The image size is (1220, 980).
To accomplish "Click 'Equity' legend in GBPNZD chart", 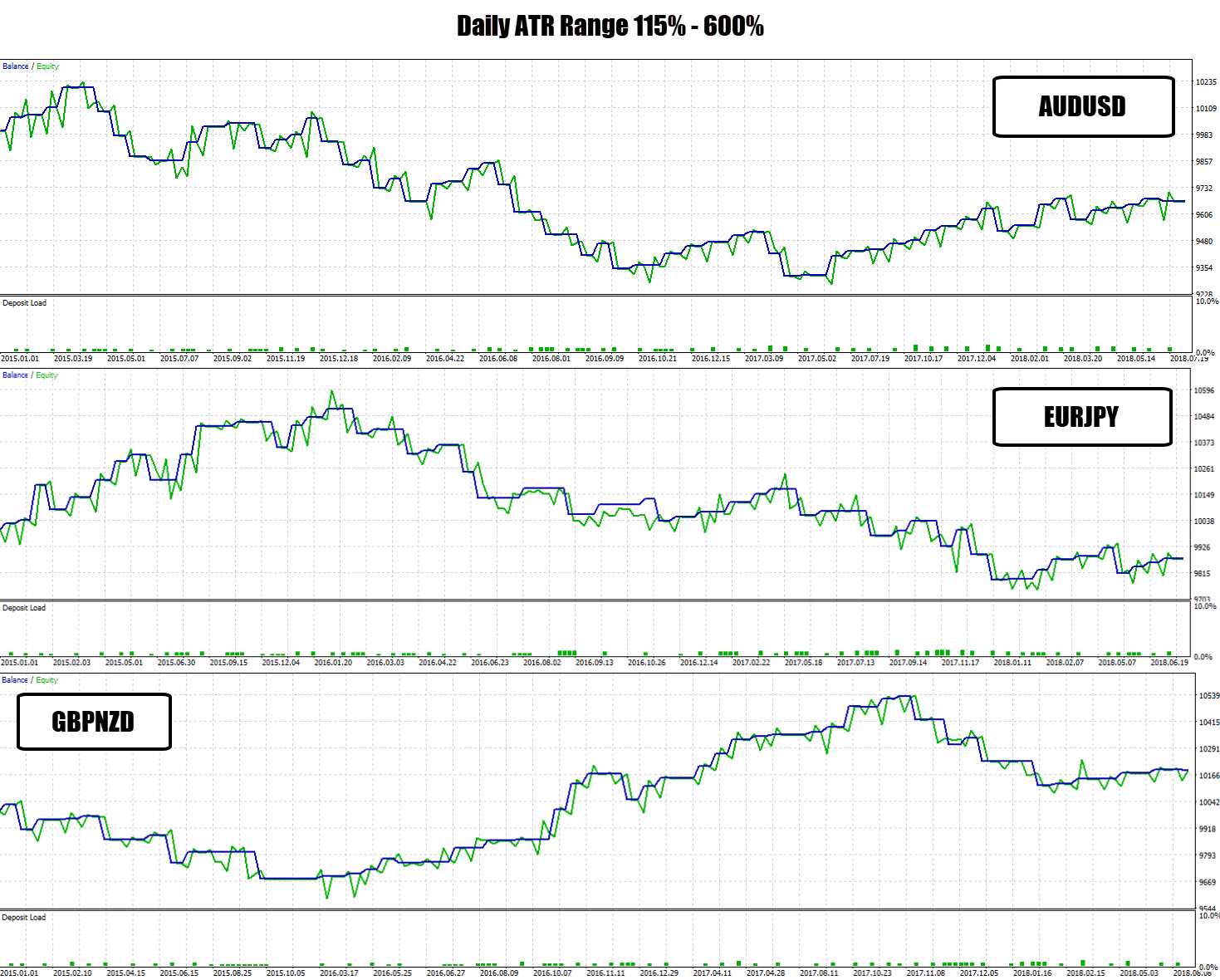I will click(x=47, y=680).
